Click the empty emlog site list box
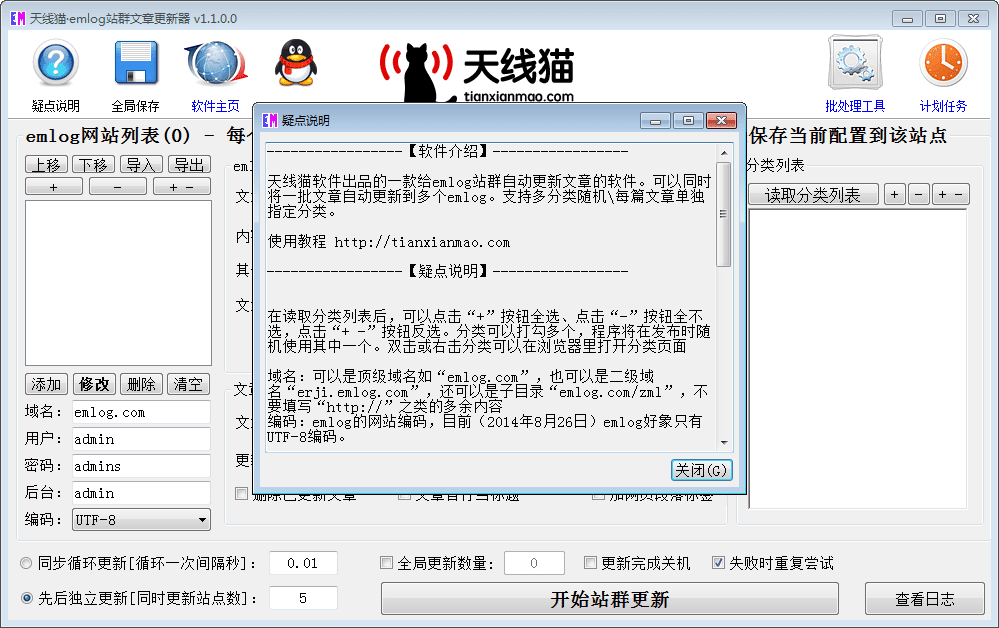This screenshot has width=999, height=628. coord(119,283)
